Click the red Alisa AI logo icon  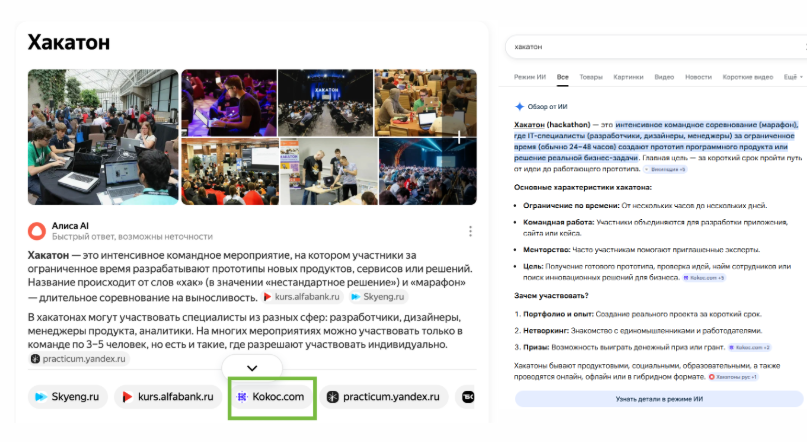37,232
